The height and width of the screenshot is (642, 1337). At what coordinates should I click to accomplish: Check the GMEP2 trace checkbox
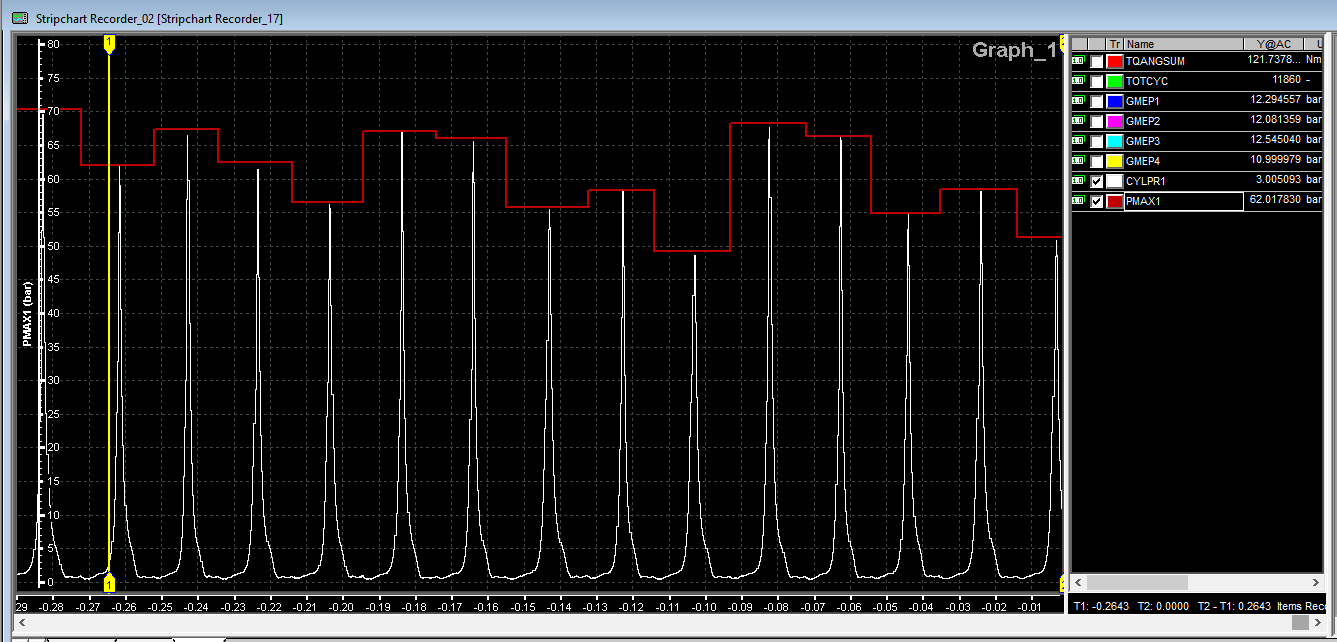pyautogui.click(x=1097, y=121)
